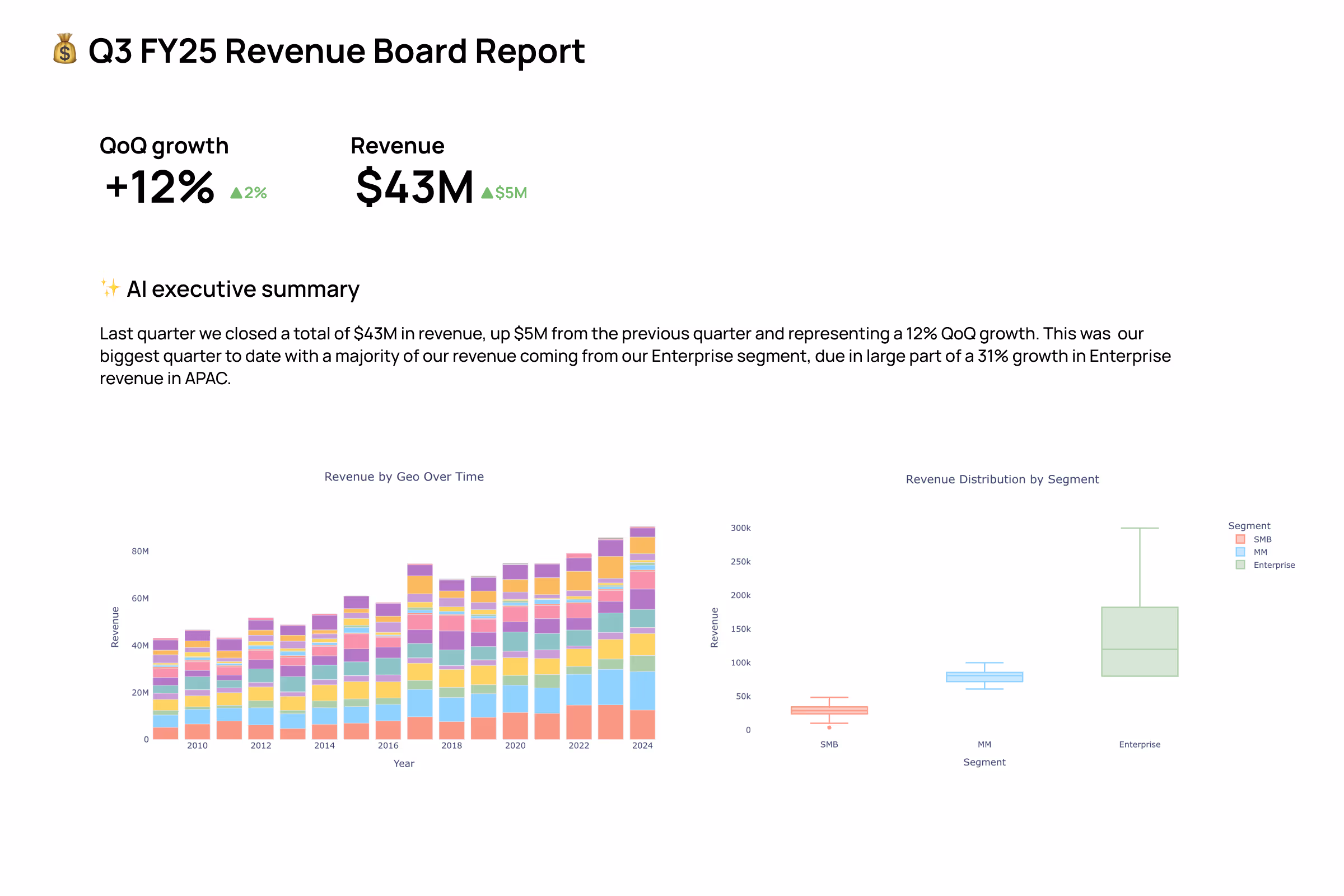
Task: Click the Revenue Distribution by Segment title
Action: pyautogui.click(x=1002, y=479)
